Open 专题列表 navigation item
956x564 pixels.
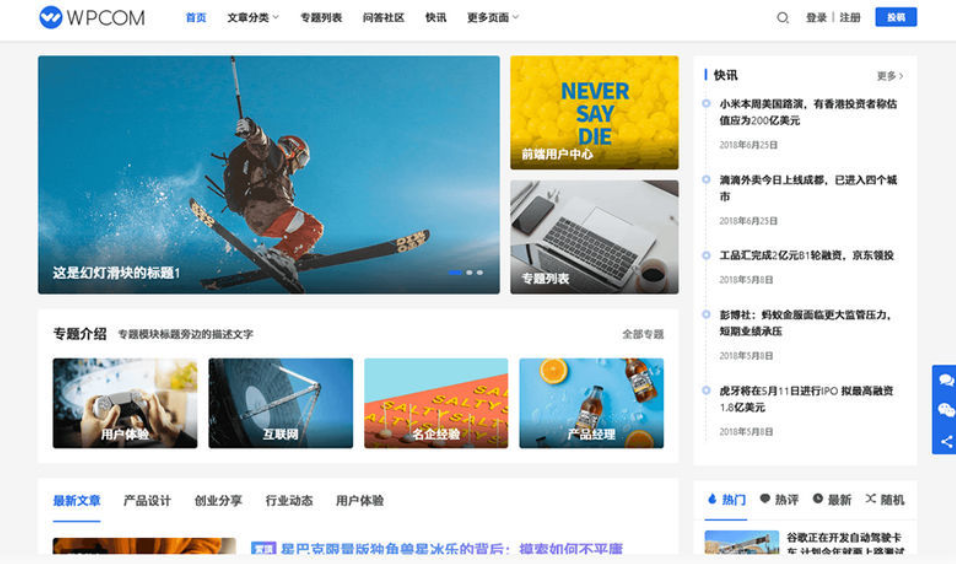coord(321,18)
